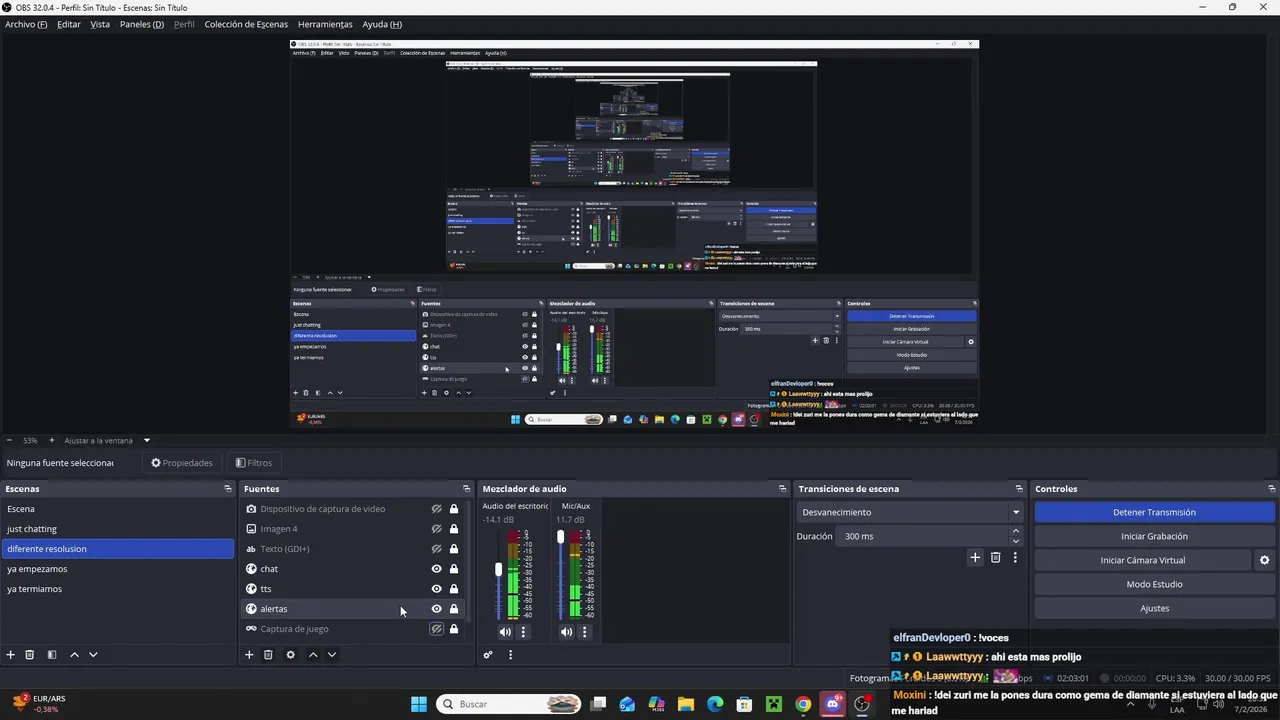The image size is (1280, 720).
Task: Open transition properties three-dot menu
Action: point(1015,558)
